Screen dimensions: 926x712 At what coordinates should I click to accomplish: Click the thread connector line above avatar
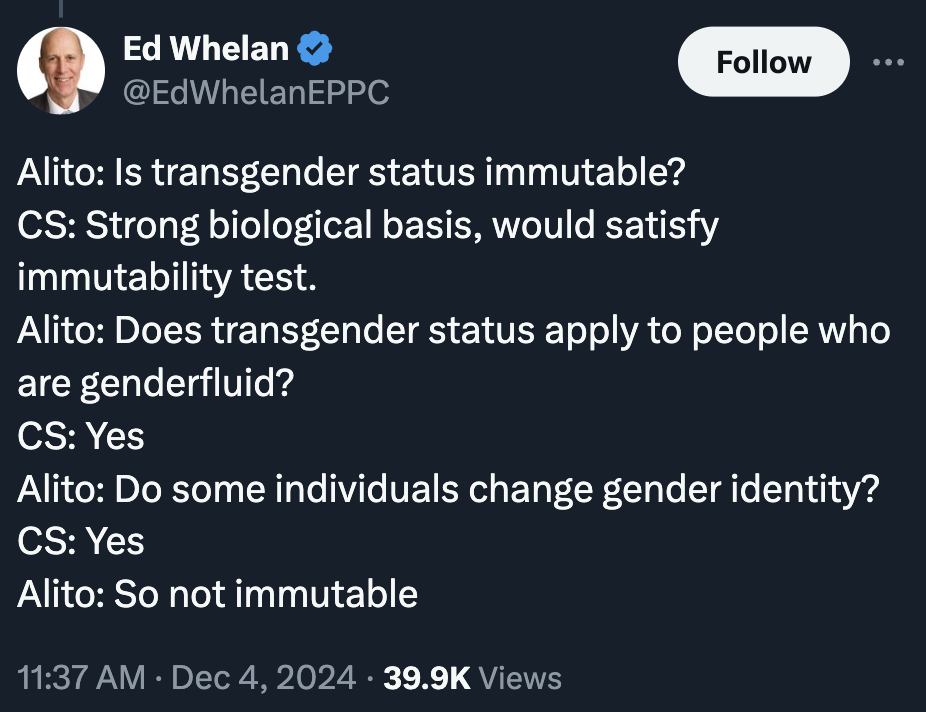[61, 8]
